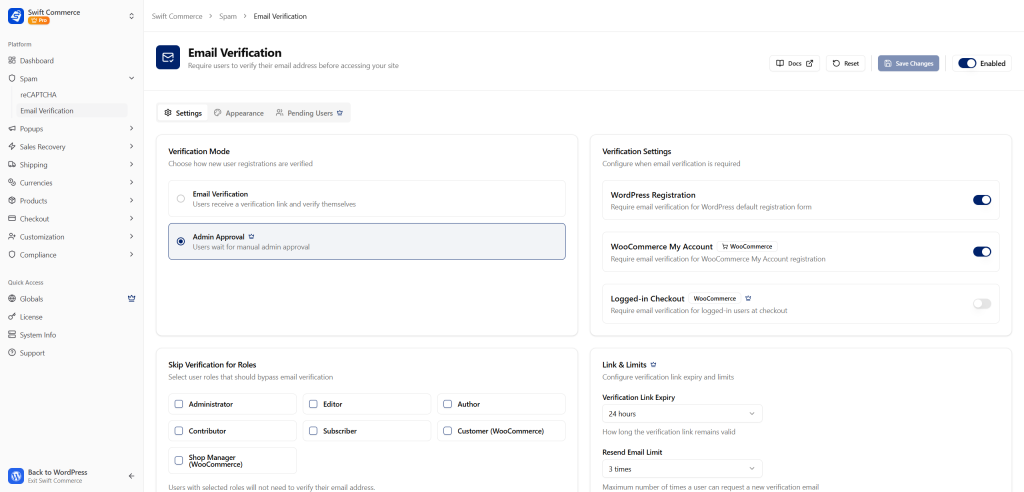The image size is (1024, 492).
Task: Check the Contributor role checkbox
Action: click(x=179, y=431)
